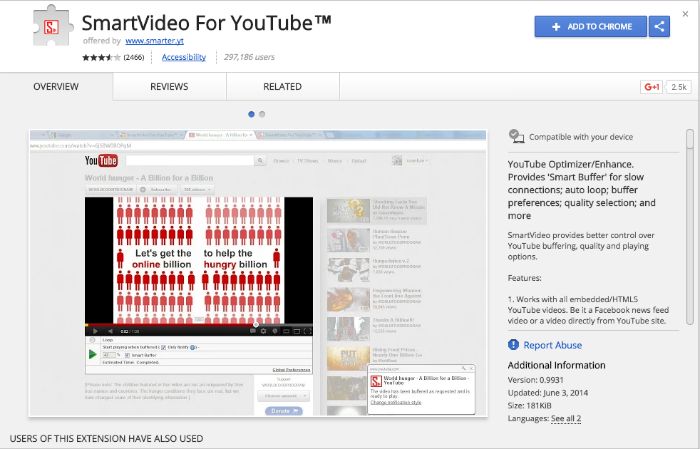Image resolution: width=700 pixels, height=449 pixels.
Task: Open See all 2 languages
Action: [566, 419]
